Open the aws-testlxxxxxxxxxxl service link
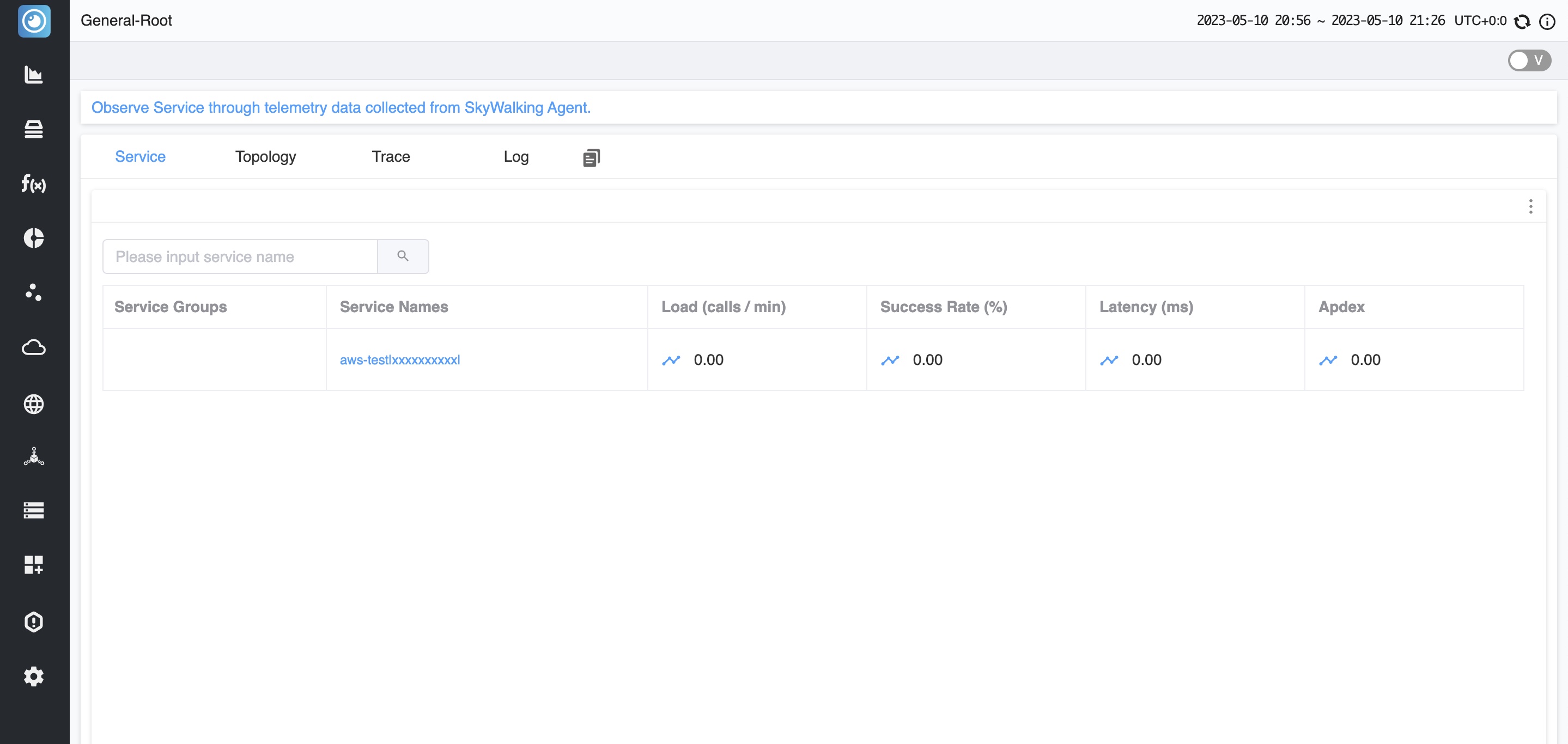Viewport: 1568px width, 744px height. coord(400,360)
